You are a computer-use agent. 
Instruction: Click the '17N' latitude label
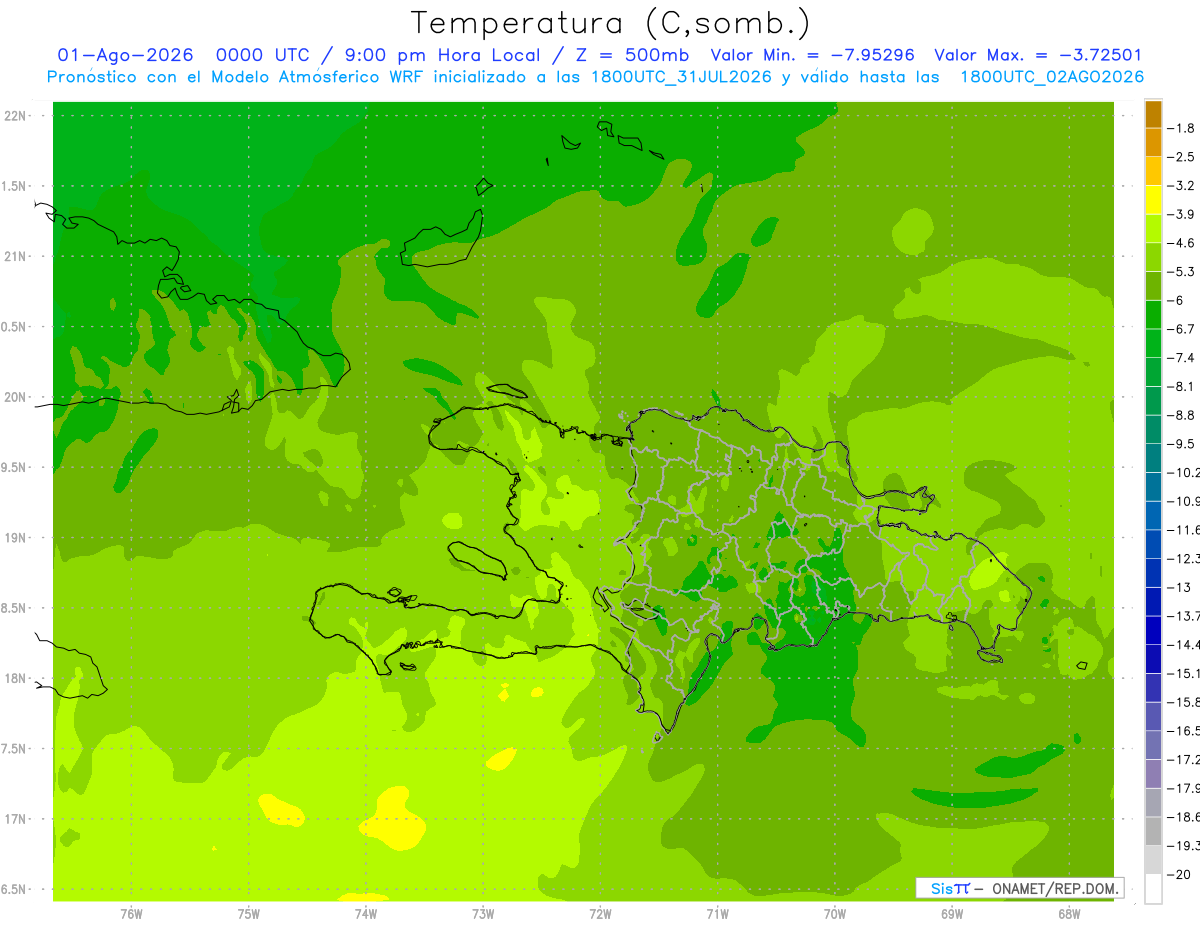pyautogui.click(x=16, y=819)
